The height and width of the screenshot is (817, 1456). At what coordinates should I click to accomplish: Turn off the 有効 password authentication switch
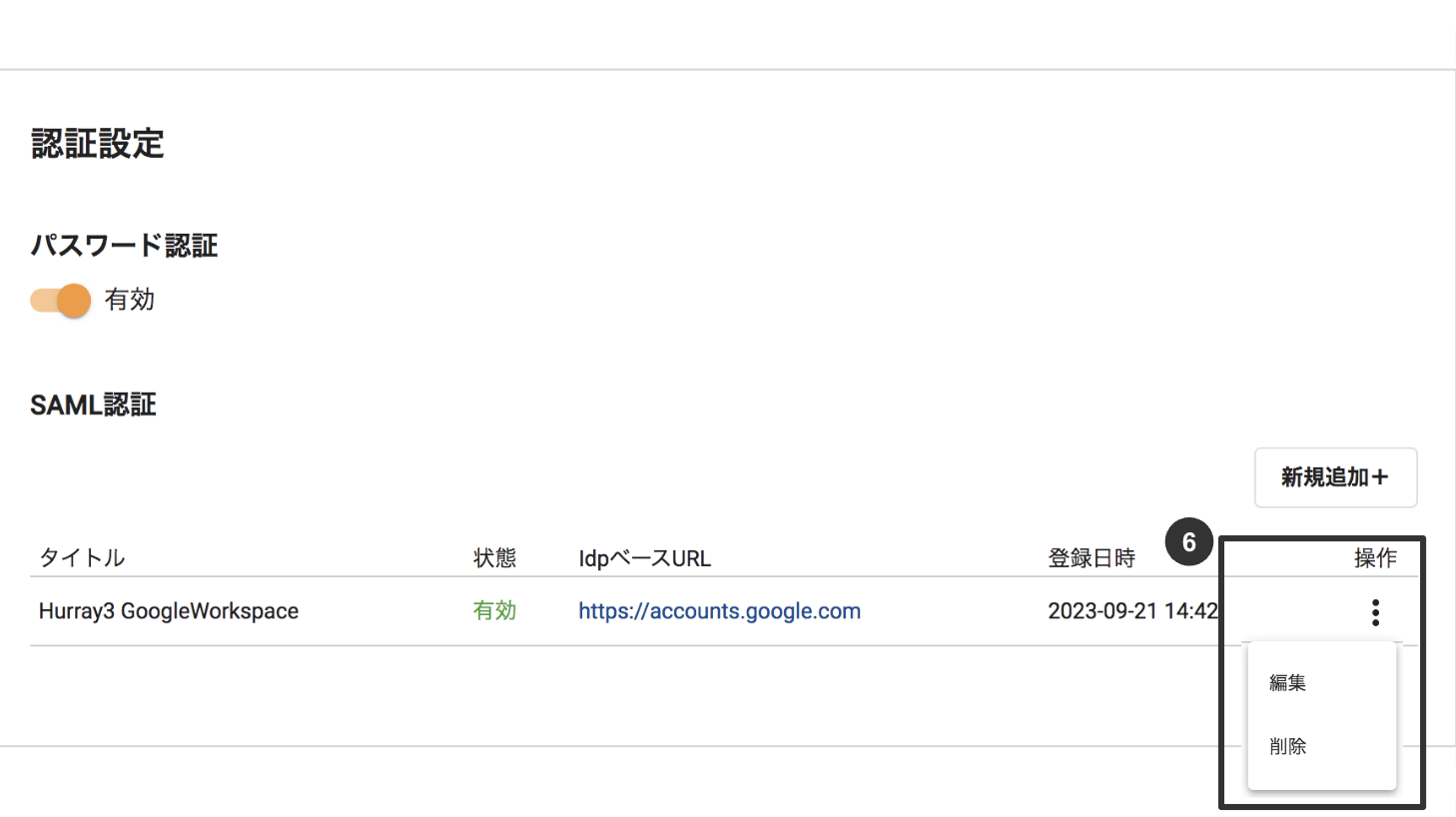59,300
